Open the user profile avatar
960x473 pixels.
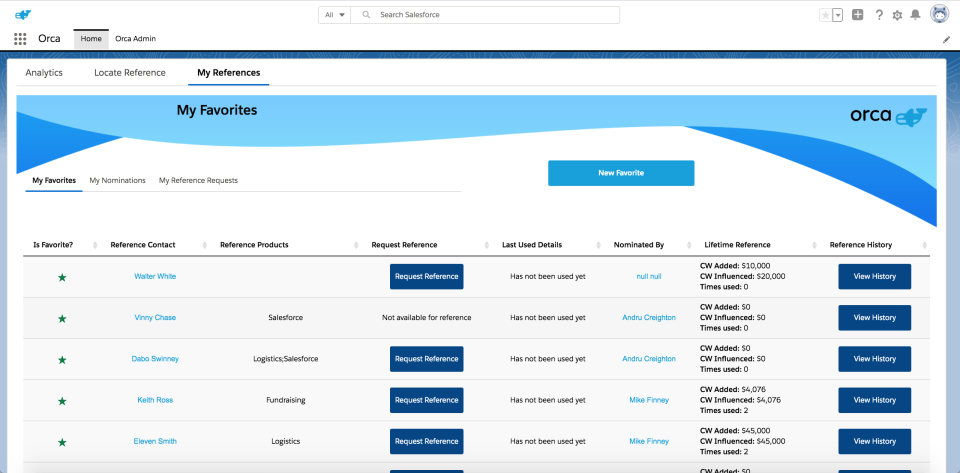pos(939,14)
